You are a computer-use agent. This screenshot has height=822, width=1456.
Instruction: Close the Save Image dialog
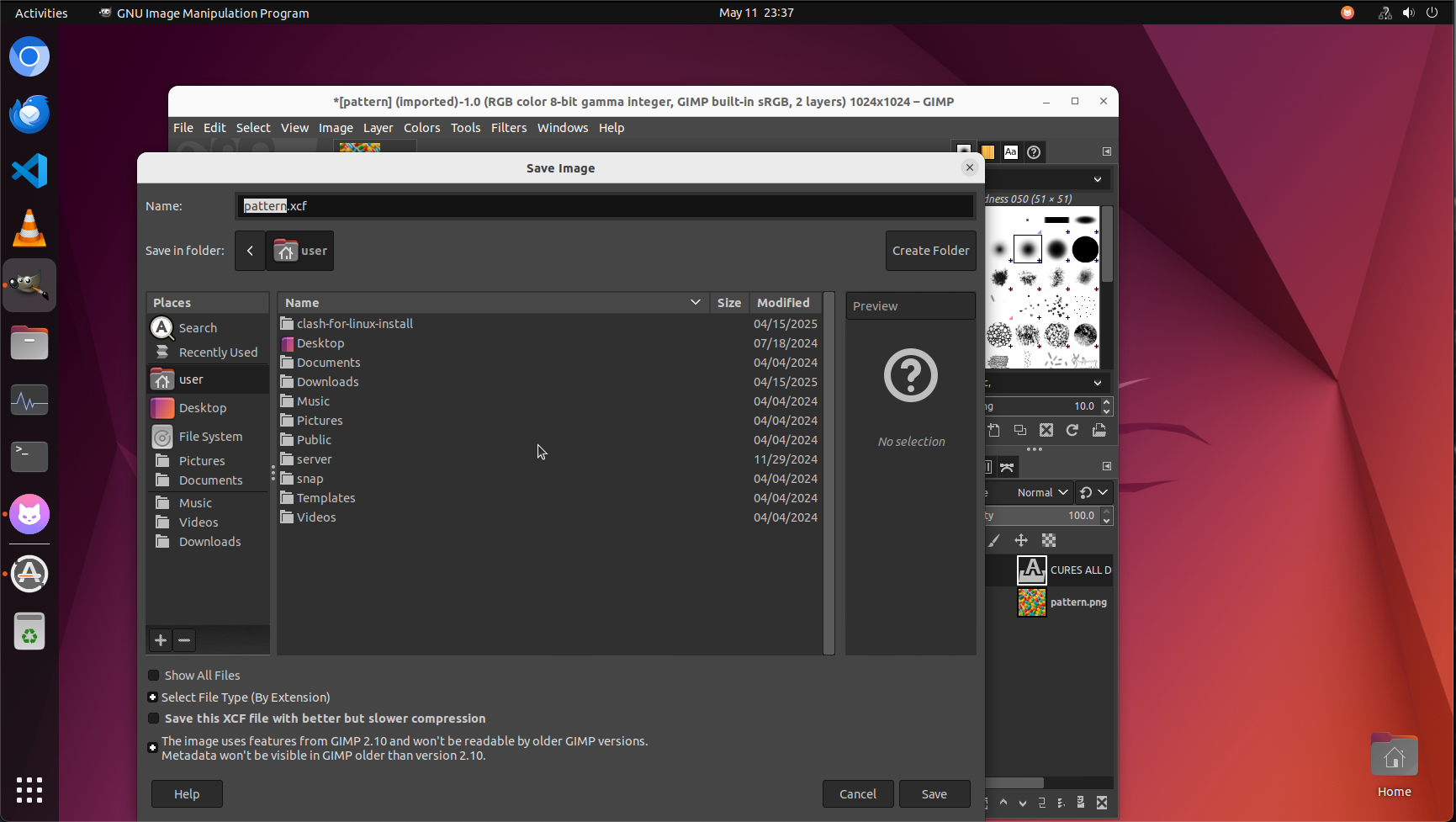tap(970, 167)
